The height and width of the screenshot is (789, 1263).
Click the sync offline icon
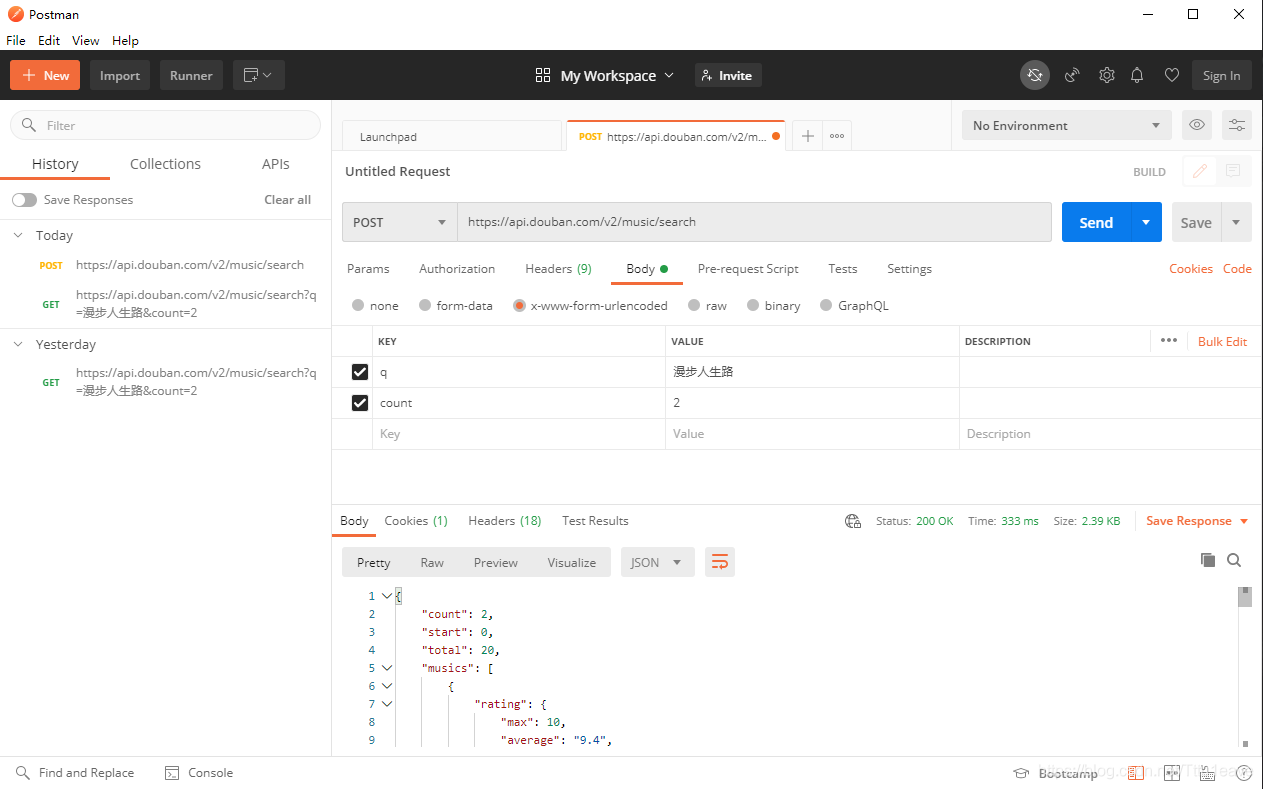point(1035,75)
